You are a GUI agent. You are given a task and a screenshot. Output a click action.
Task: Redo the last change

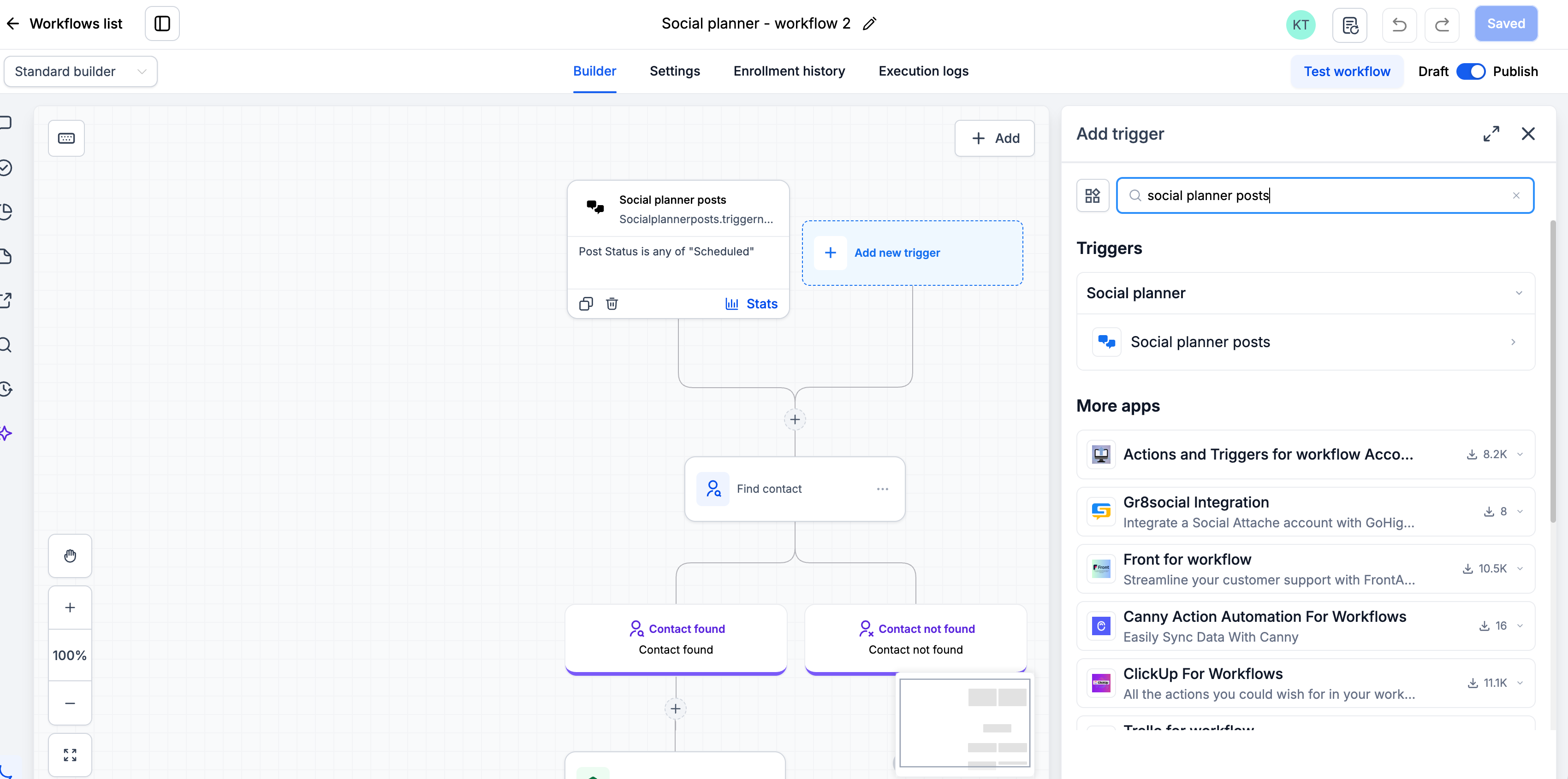pos(1441,25)
